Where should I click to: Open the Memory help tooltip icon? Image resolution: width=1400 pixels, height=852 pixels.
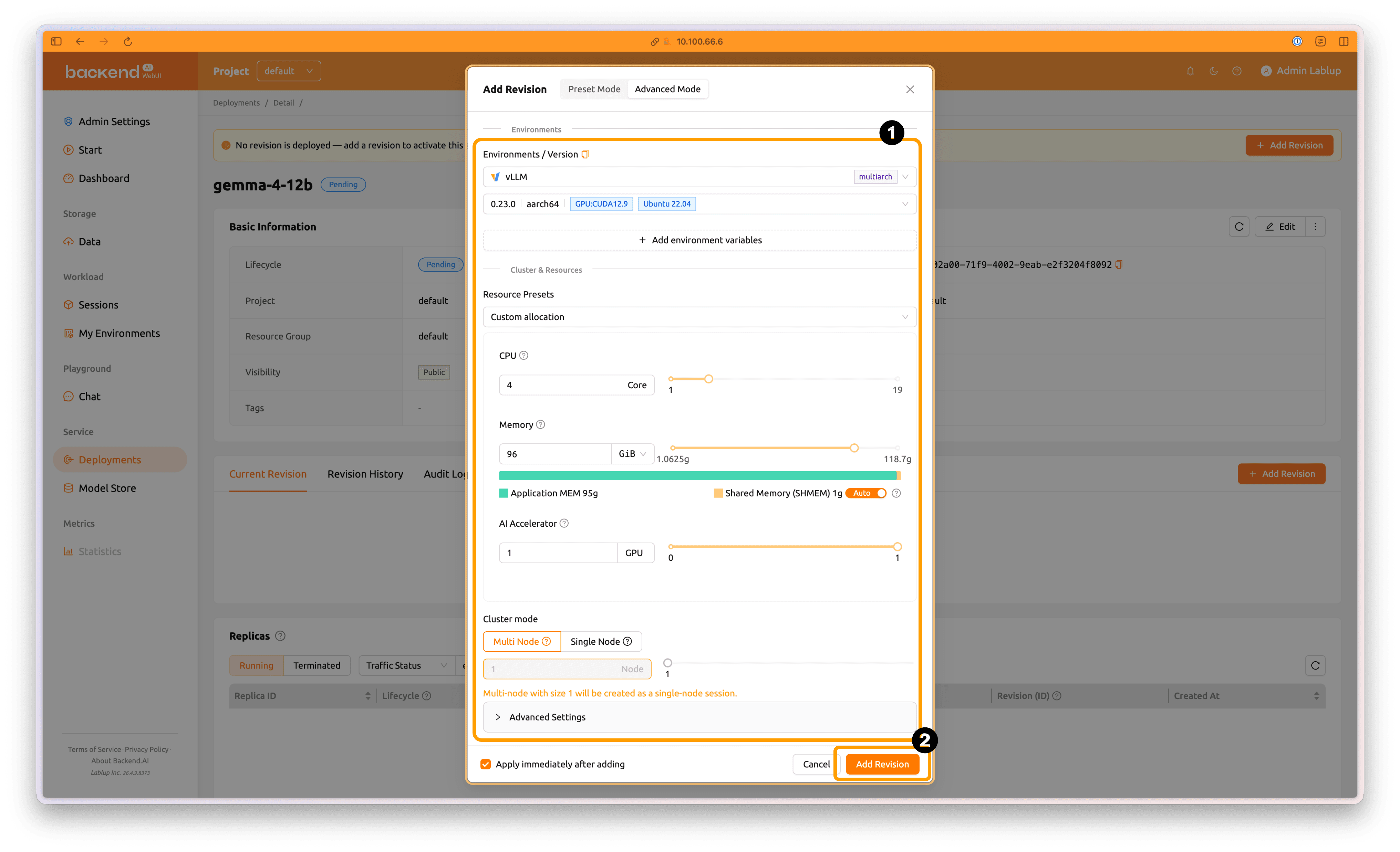[540, 425]
